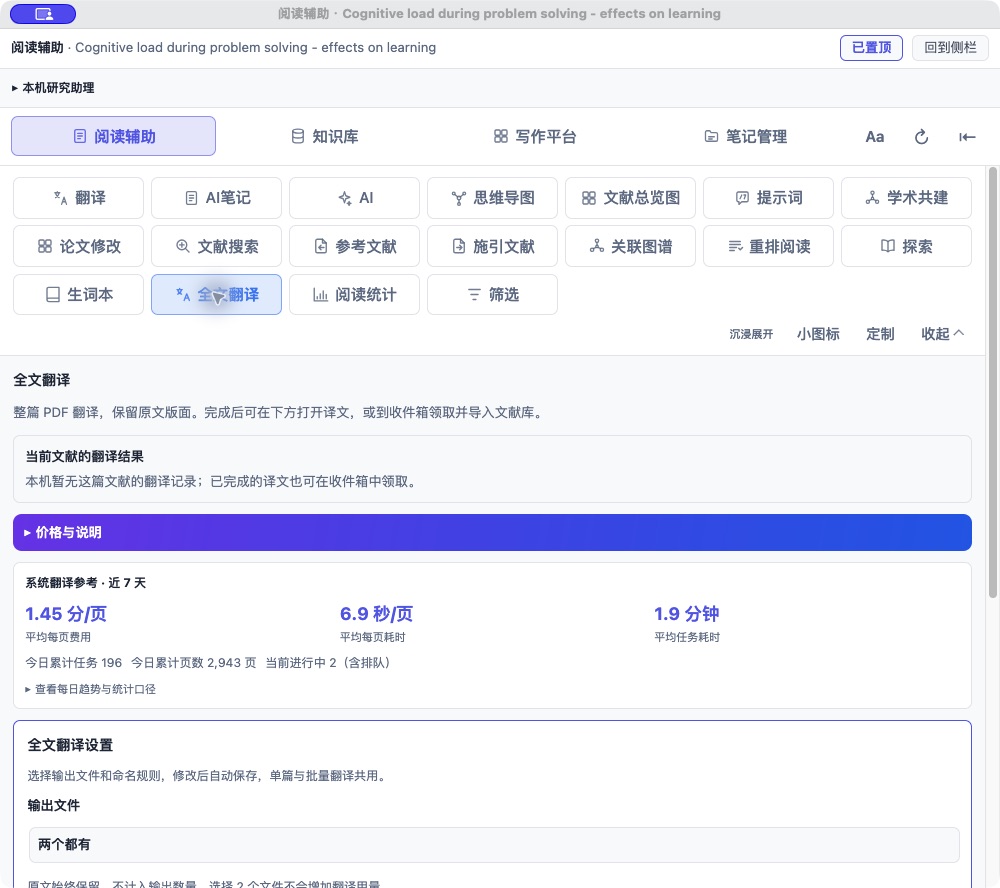This screenshot has height=888, width=1000.
Task: Click the refresh icon
Action: (x=921, y=137)
